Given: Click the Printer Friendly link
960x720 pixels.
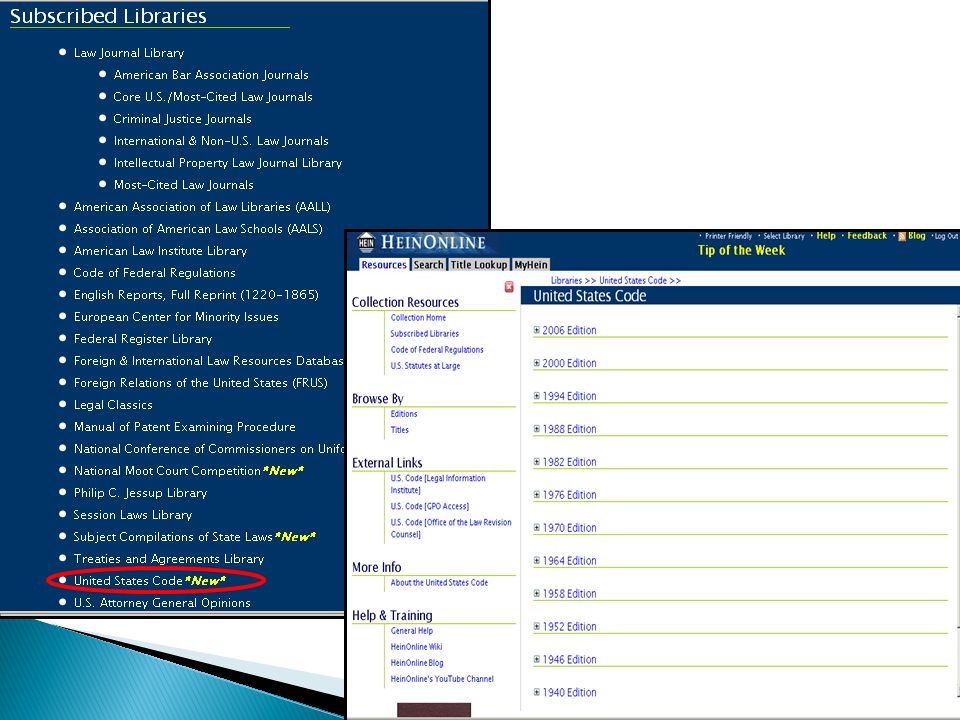Looking at the screenshot, I should pyautogui.click(x=728, y=236).
